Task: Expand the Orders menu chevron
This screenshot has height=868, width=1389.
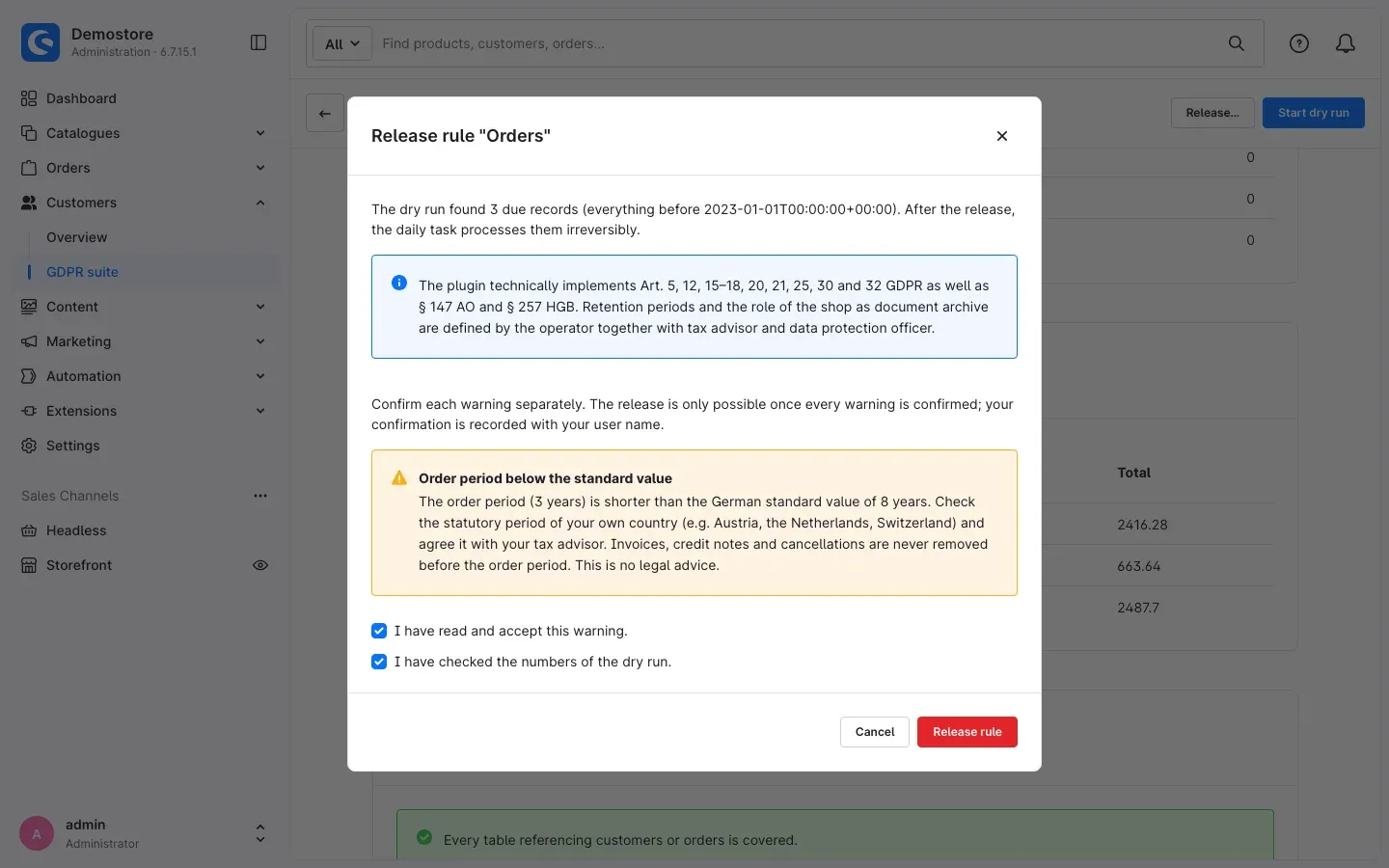Action: tap(260, 168)
